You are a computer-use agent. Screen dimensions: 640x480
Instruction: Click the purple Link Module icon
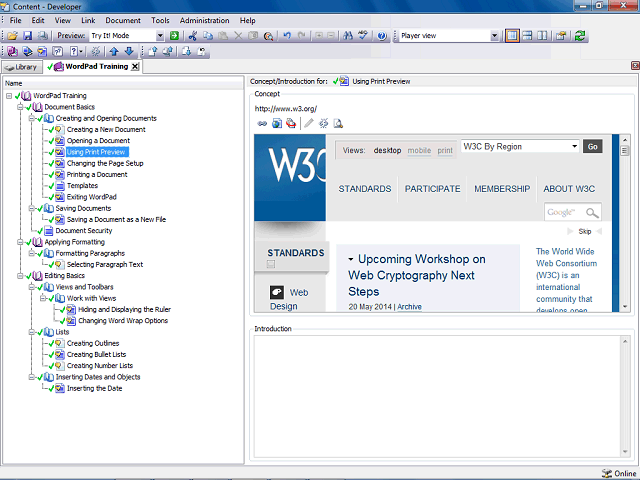tap(12, 51)
